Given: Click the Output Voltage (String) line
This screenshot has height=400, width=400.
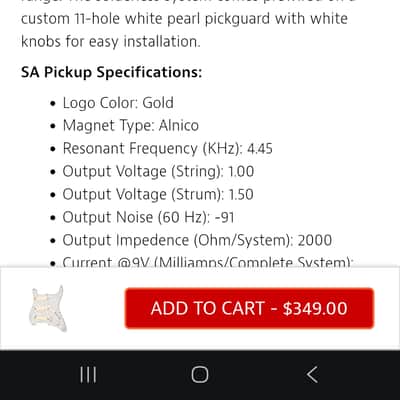Looking at the screenshot, I should pos(158,172).
